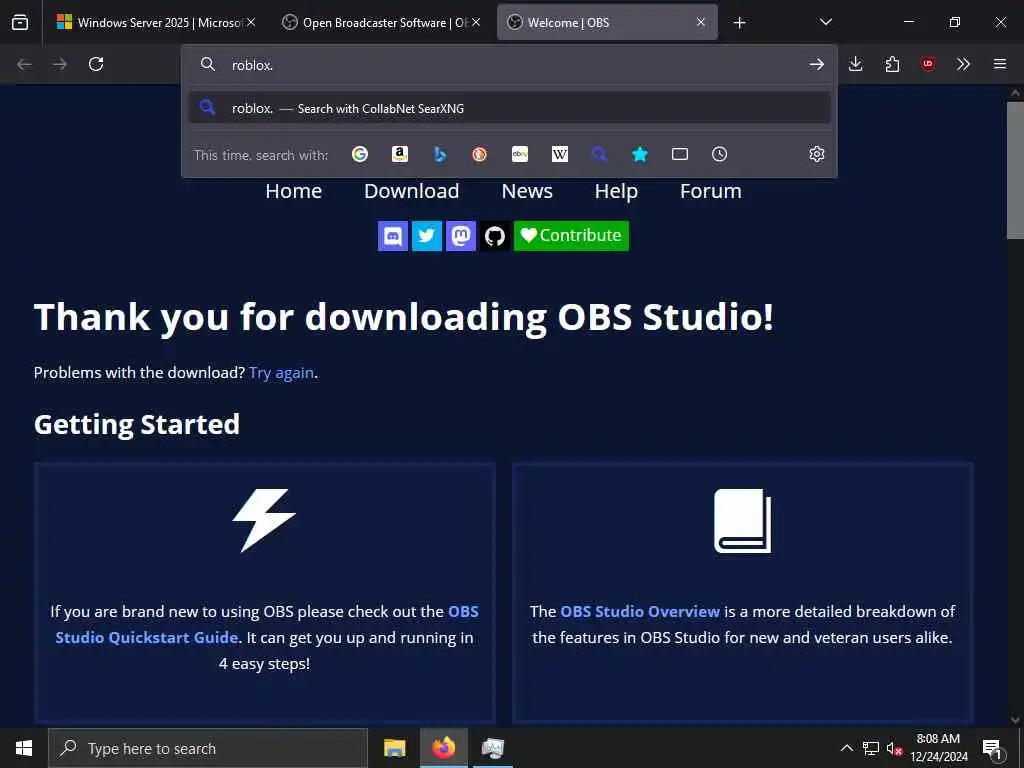This screenshot has height=768, width=1024.
Task: Click the green Contribute button
Action: [x=571, y=236]
